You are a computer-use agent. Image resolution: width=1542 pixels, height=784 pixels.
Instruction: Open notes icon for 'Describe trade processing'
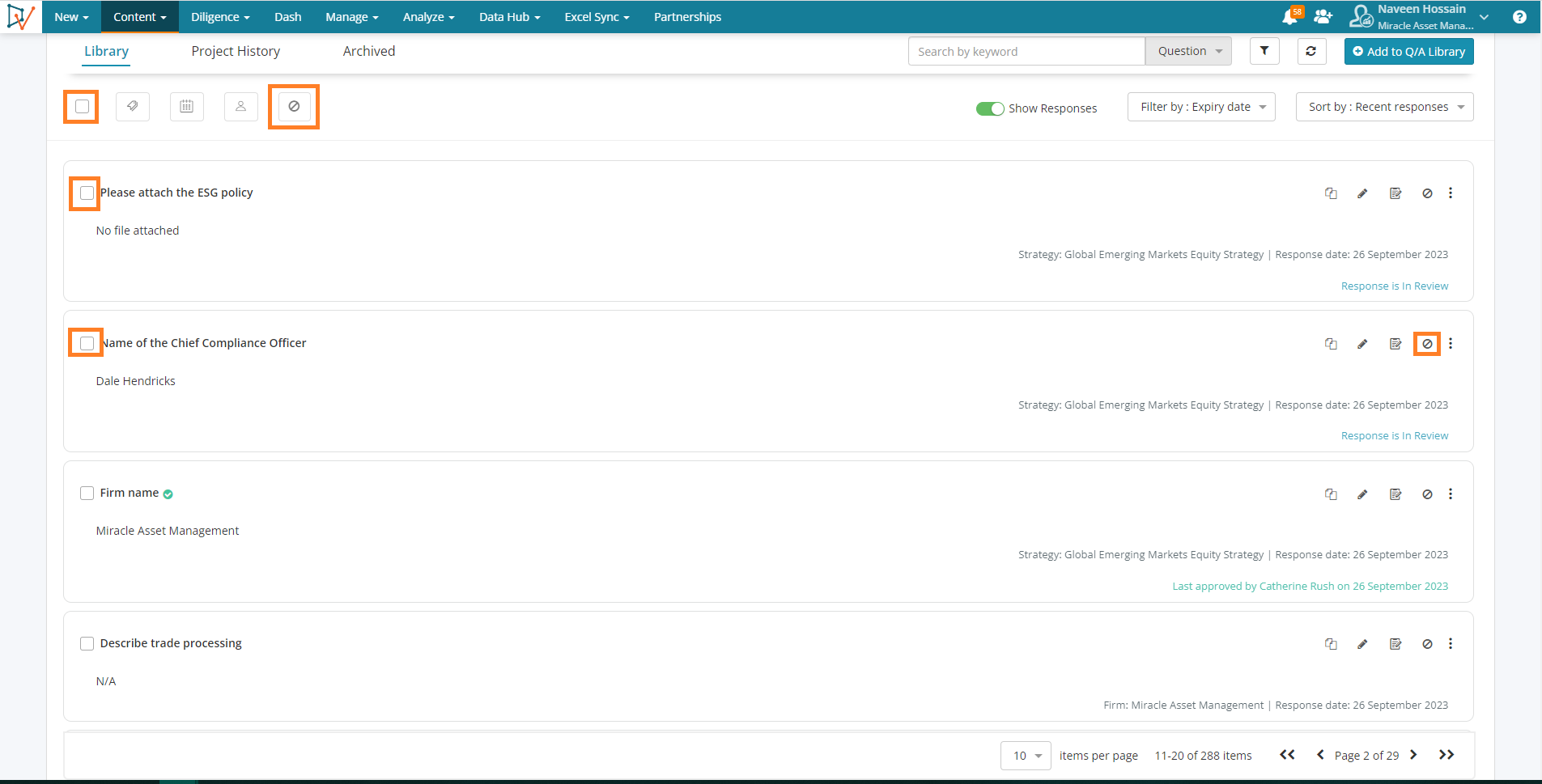(1395, 644)
